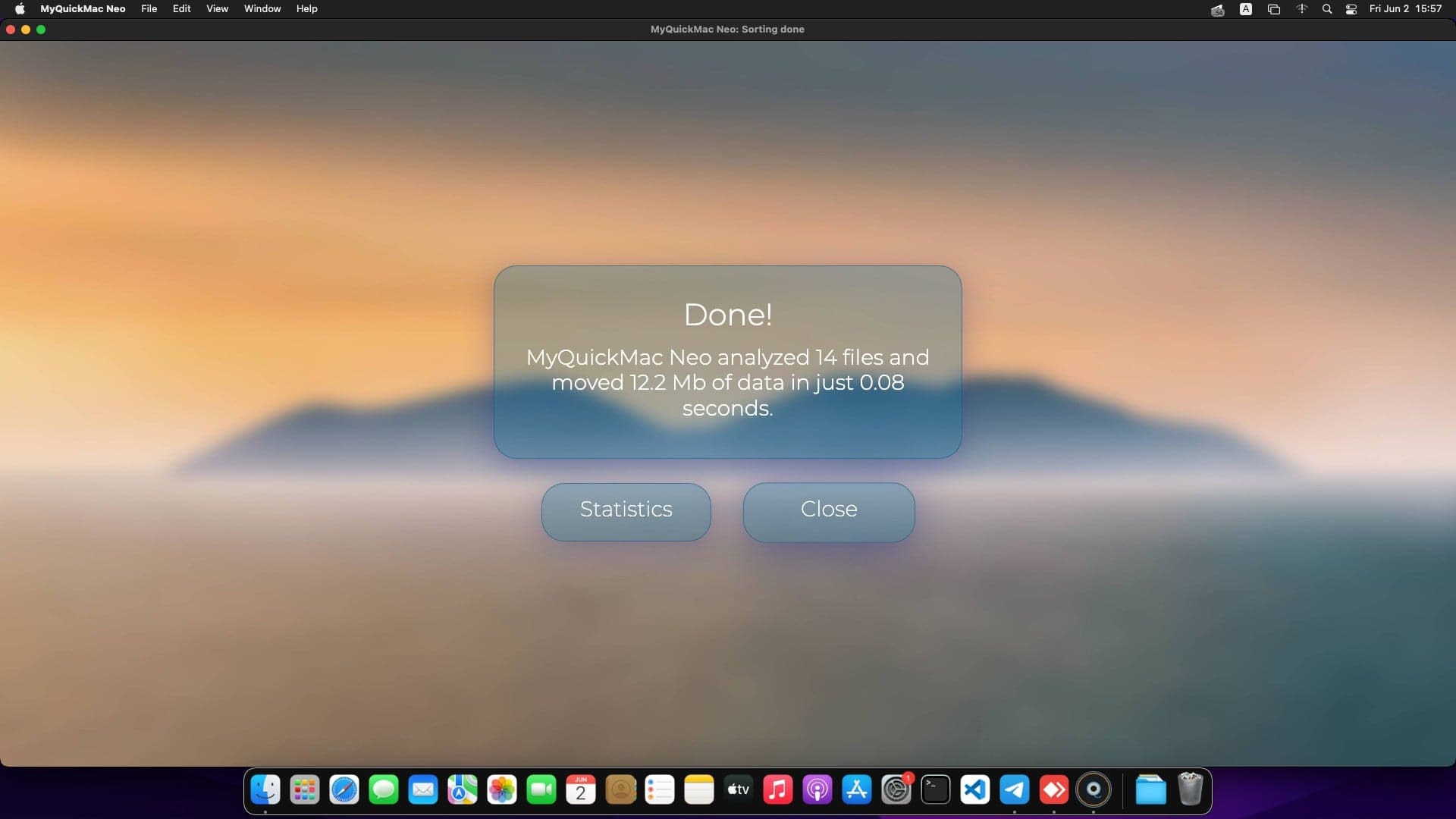Open Finder from the dock
1456x819 pixels.
[x=265, y=790]
